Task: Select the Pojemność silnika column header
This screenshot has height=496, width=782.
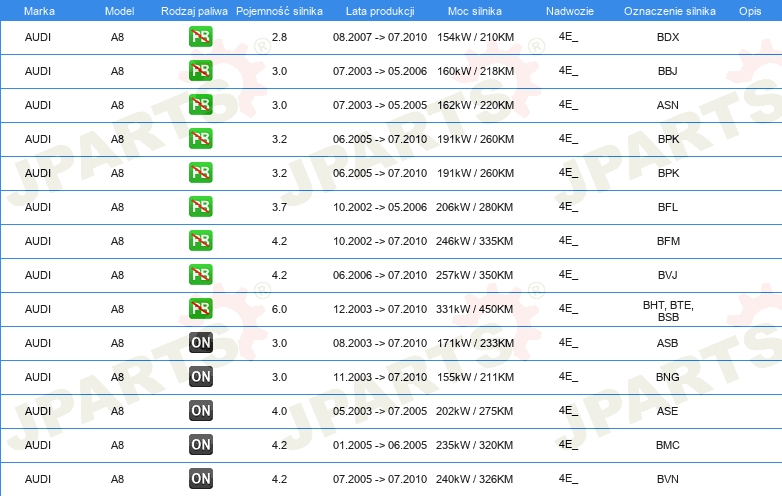Action: pyautogui.click(x=279, y=11)
